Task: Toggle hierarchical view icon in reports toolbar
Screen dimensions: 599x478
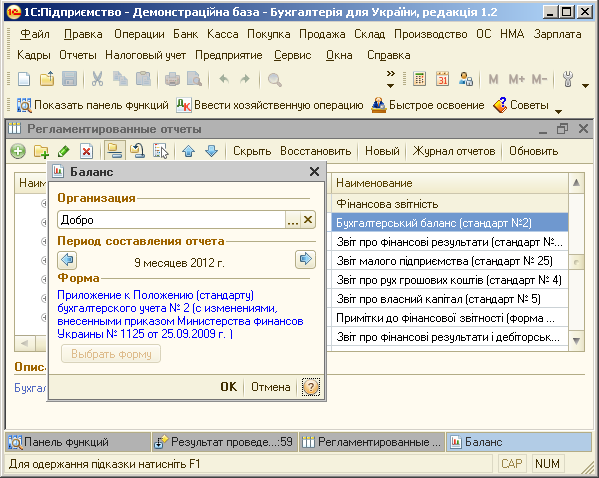Action: [114, 151]
